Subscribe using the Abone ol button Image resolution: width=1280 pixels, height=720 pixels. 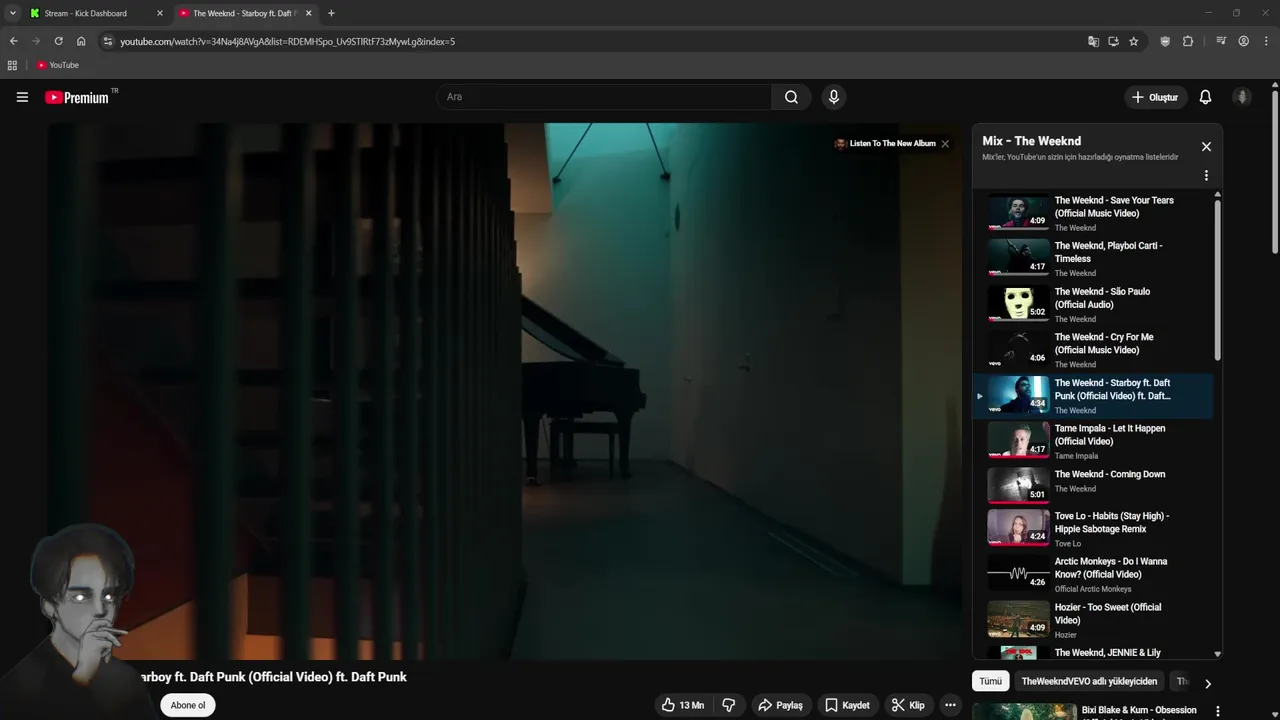point(188,705)
